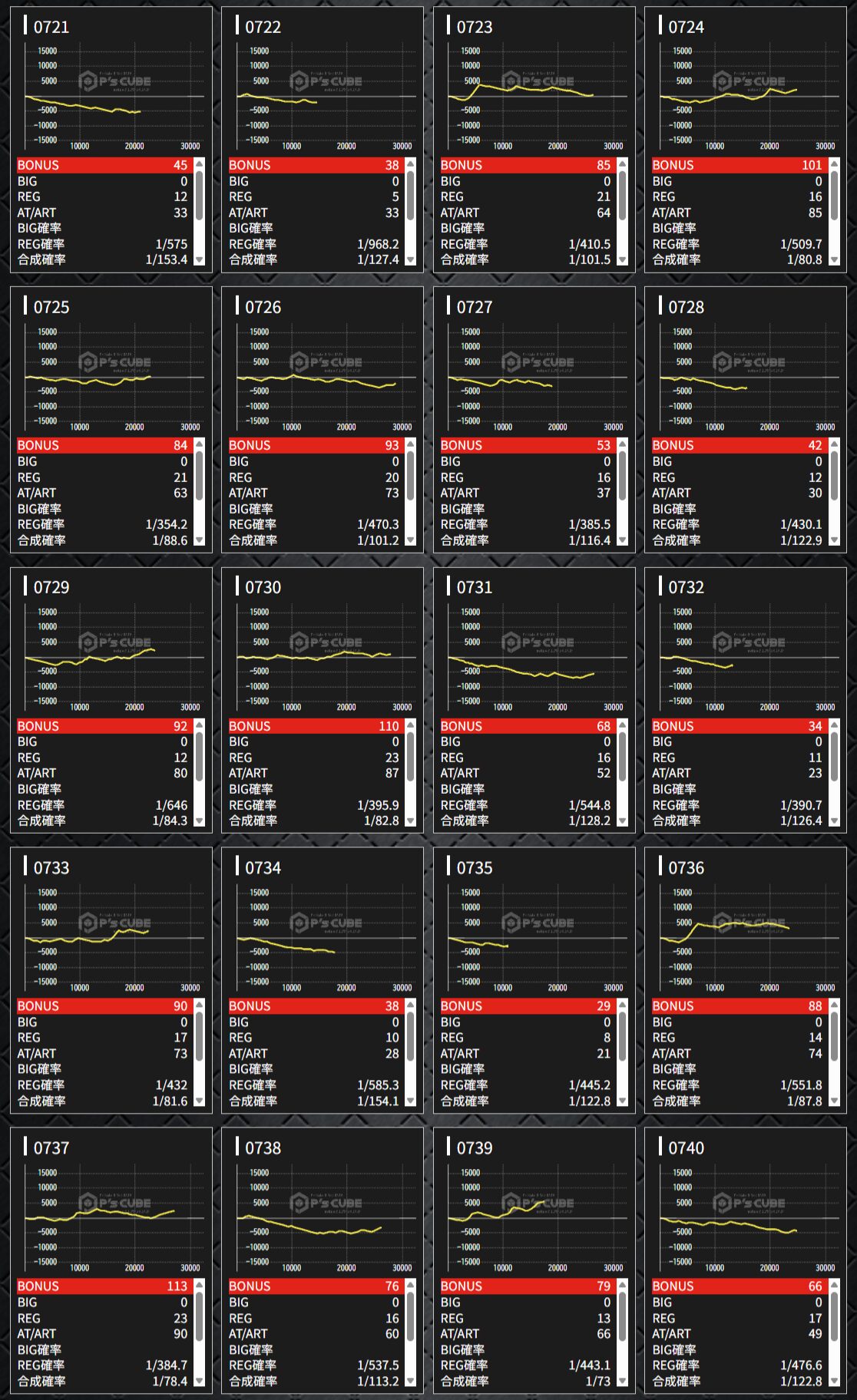Open machine 0728 title
Image resolution: width=857 pixels, height=1400 pixels.
click(686, 307)
